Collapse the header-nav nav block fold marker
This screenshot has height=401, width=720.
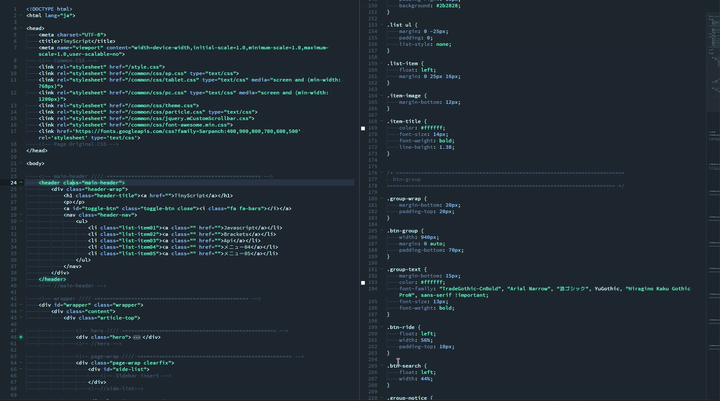click(23, 214)
